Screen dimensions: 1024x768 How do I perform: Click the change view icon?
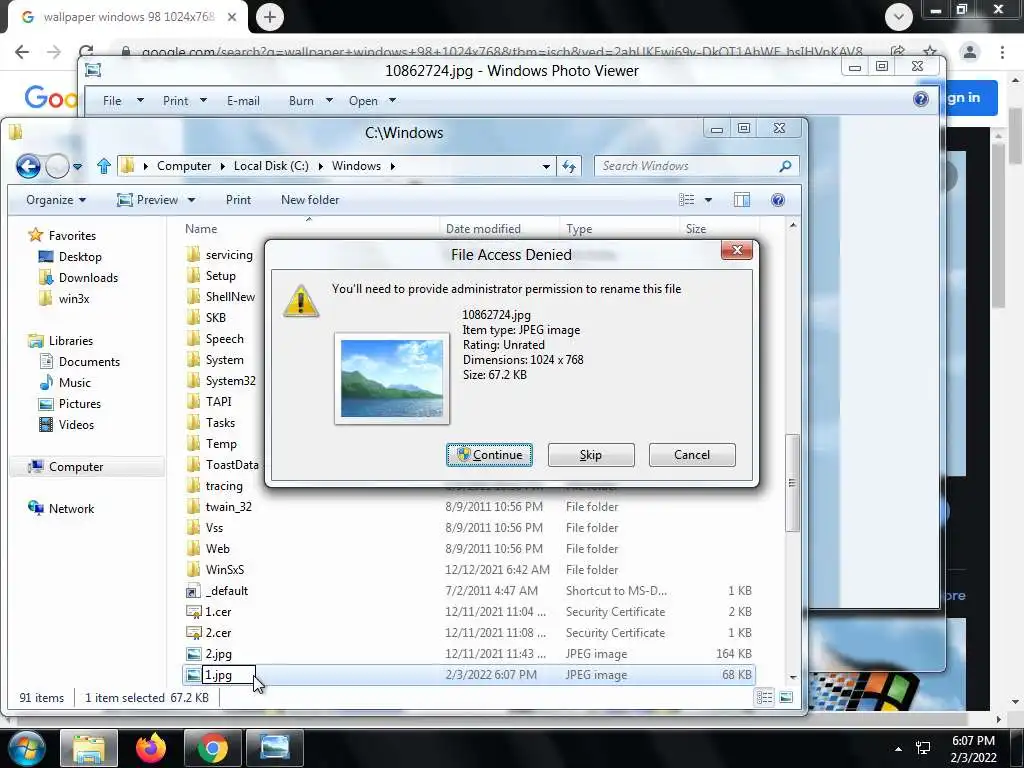tap(686, 200)
